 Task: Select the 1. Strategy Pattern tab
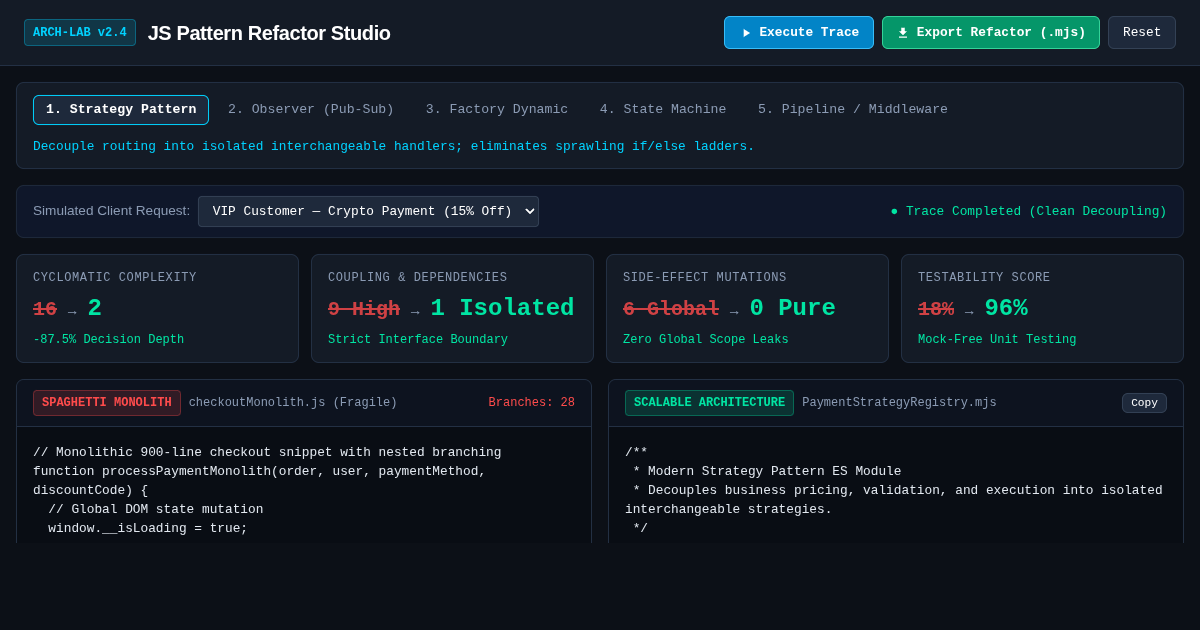click(x=121, y=110)
